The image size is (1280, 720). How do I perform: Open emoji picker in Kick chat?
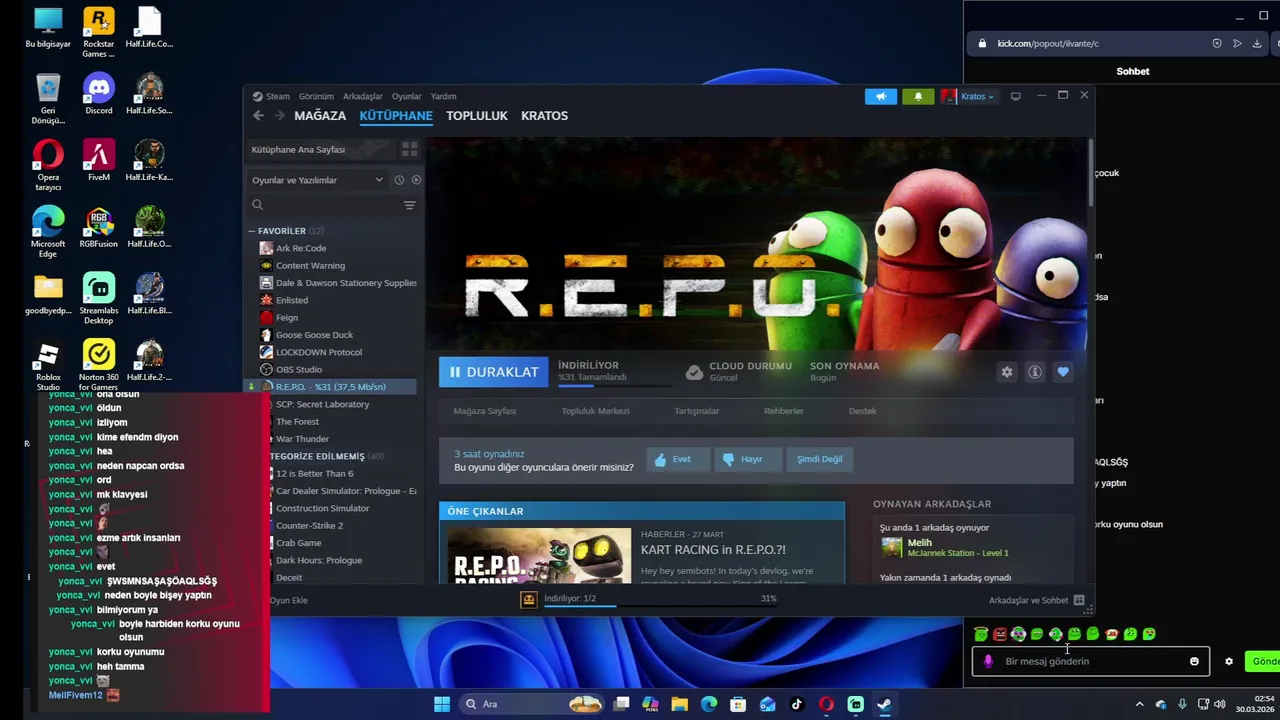[1194, 661]
